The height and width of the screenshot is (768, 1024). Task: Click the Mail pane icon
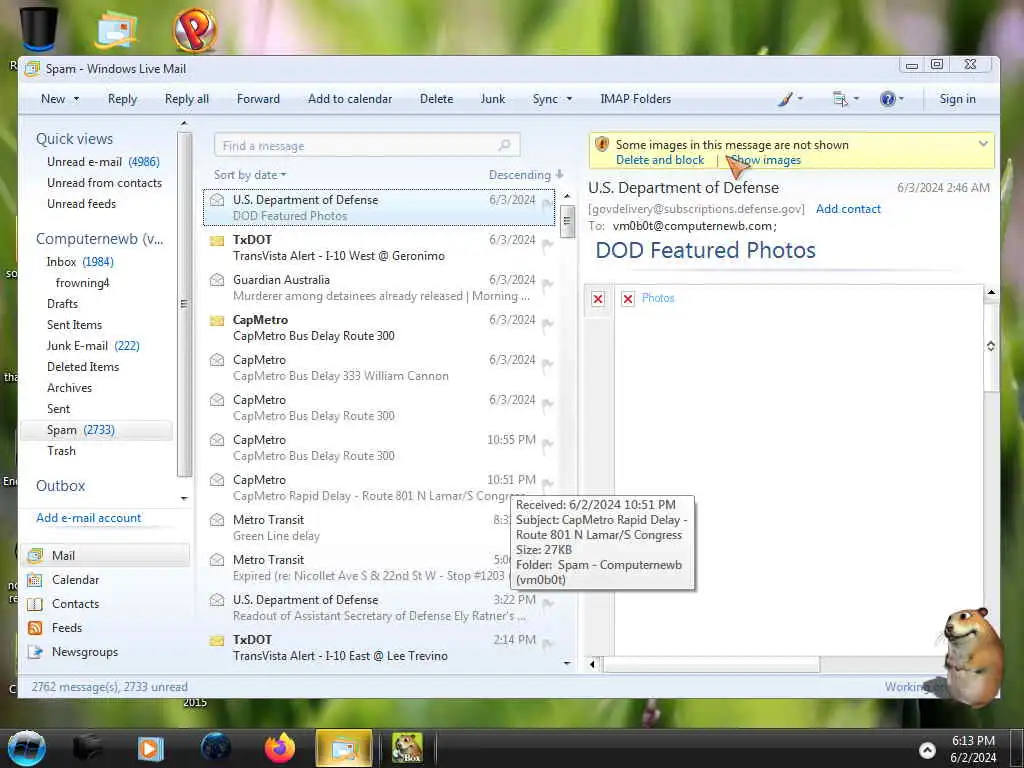click(35, 556)
